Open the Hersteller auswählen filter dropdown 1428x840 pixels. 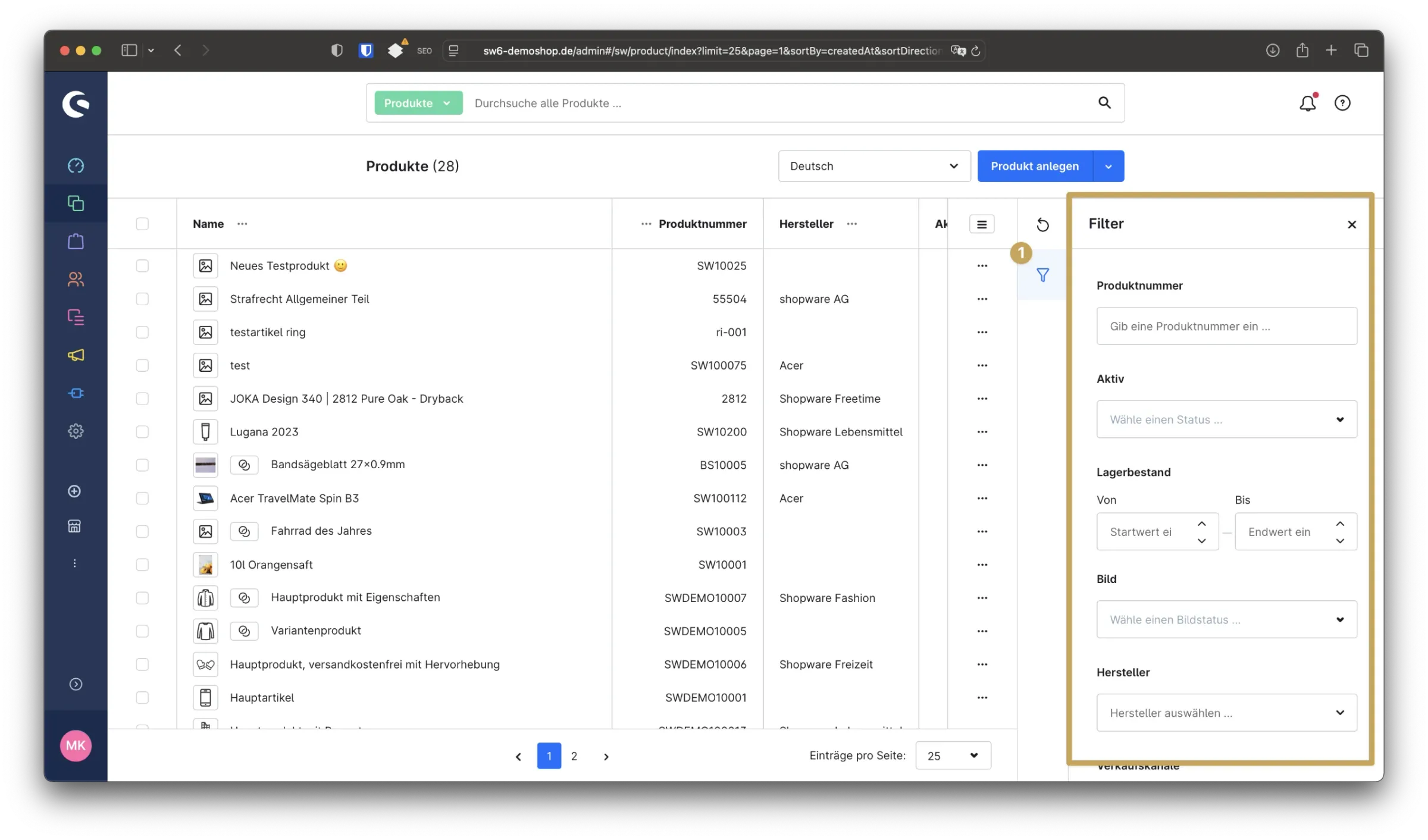click(1226, 713)
